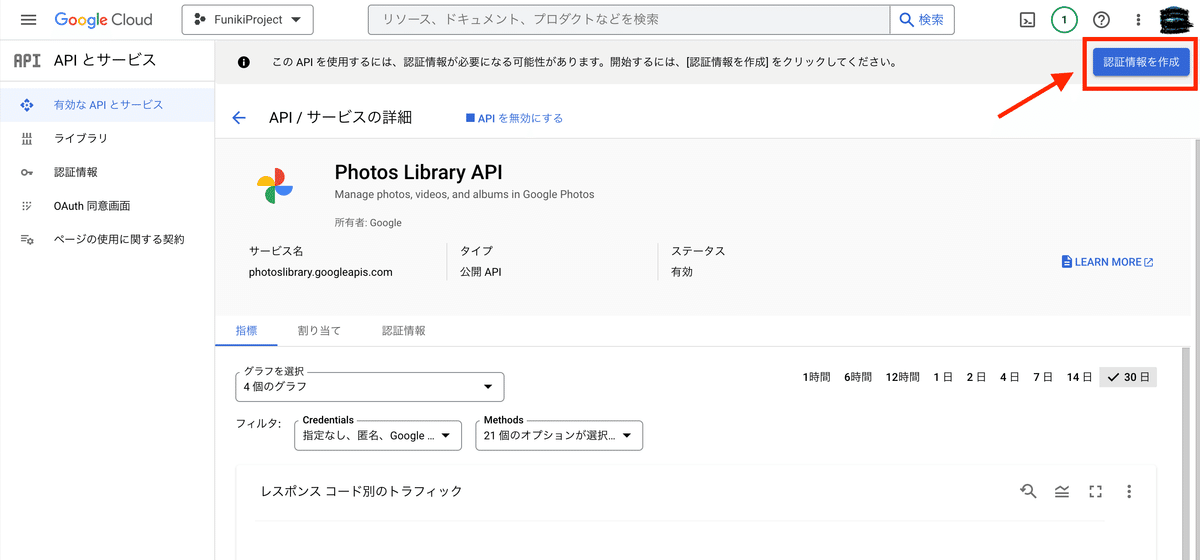Select the 指標 tab
This screenshot has width=1200, height=560.
246,330
